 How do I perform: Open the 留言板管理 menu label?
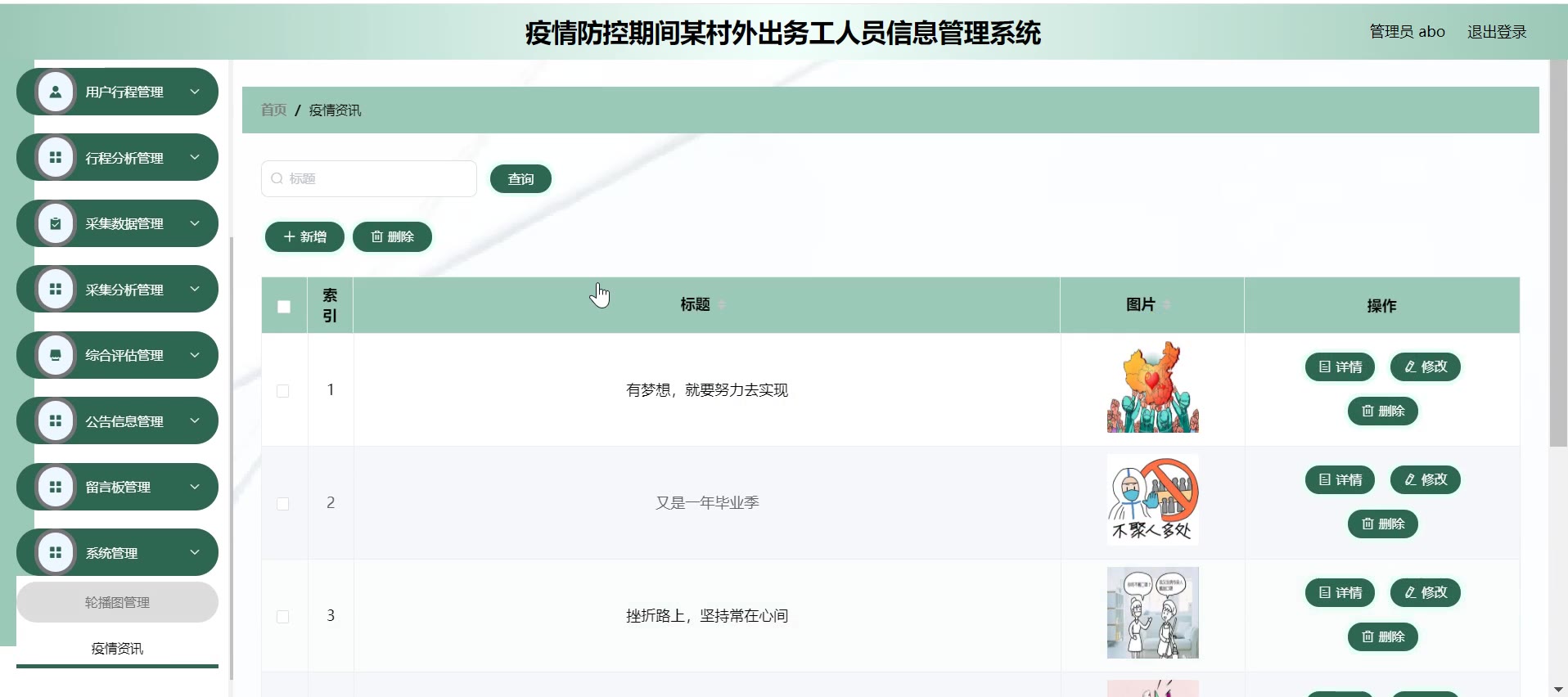[118, 488]
